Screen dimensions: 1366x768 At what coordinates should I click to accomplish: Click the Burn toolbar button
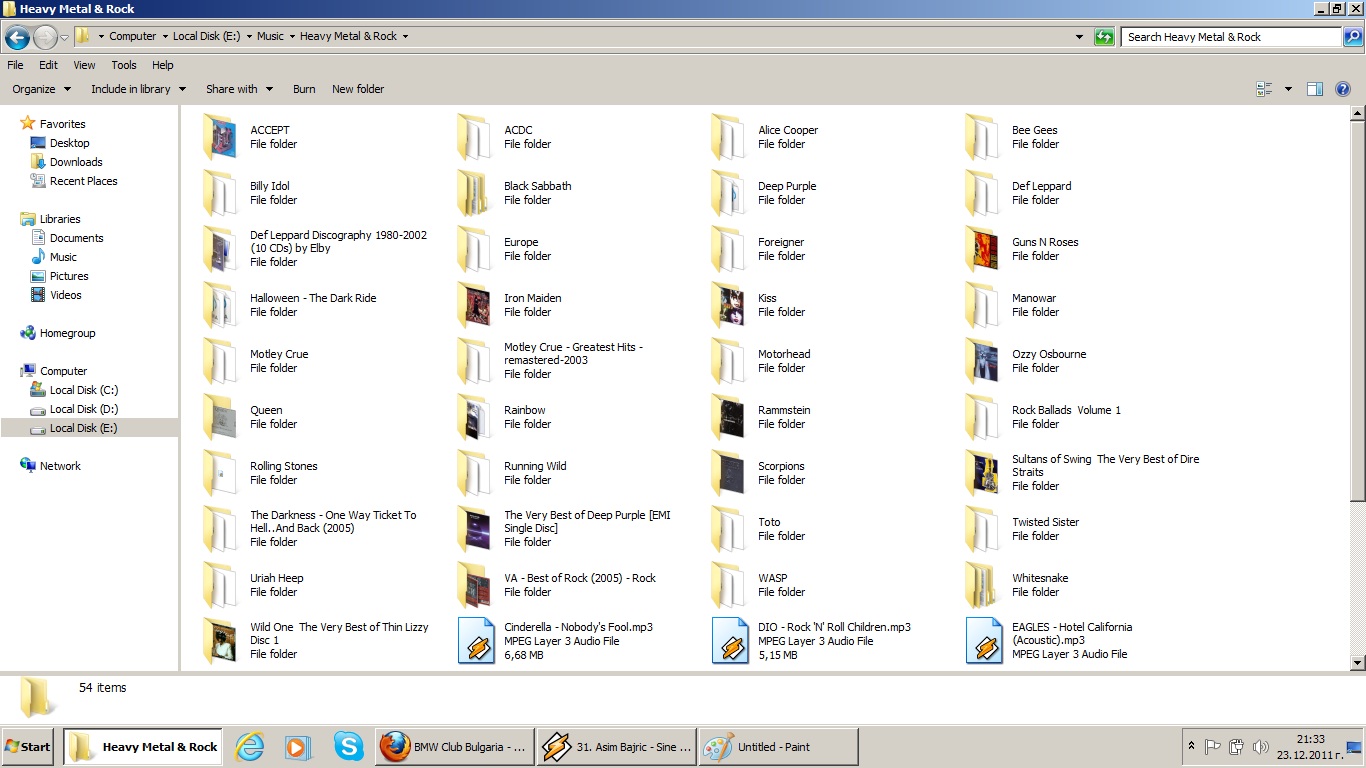pos(304,89)
